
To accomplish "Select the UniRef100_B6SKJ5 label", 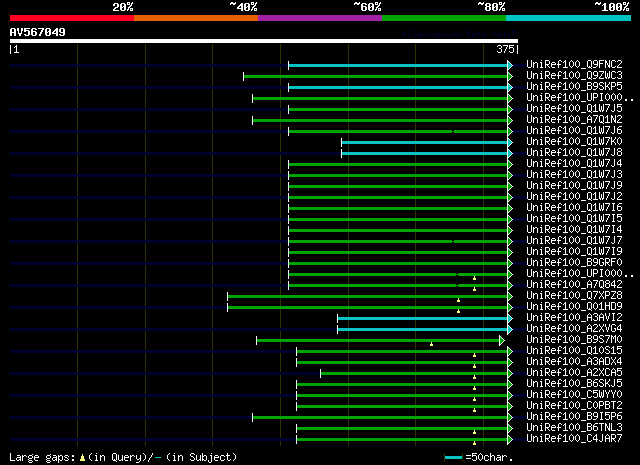I will (574, 384).
